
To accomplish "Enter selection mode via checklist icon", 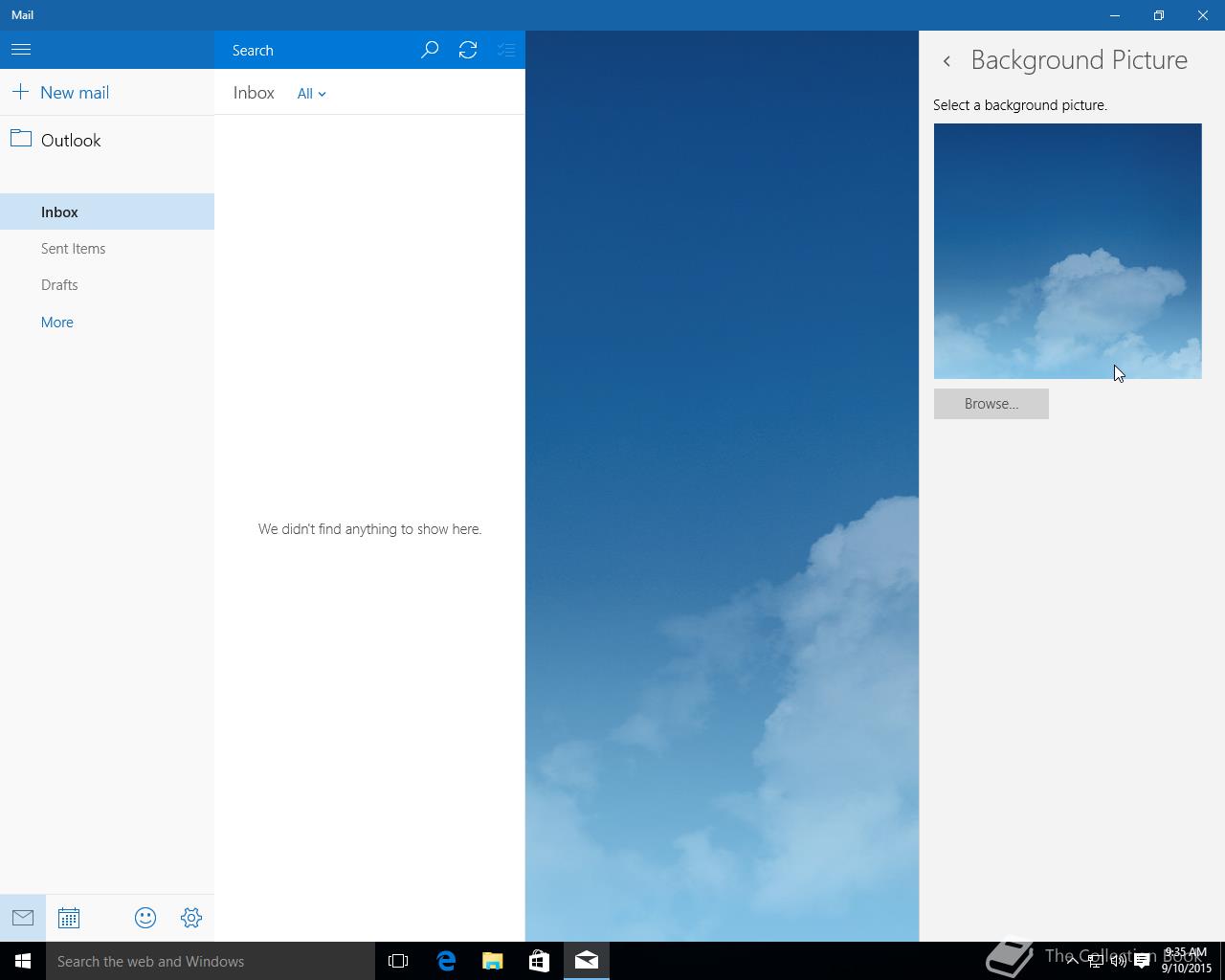I will (x=506, y=50).
